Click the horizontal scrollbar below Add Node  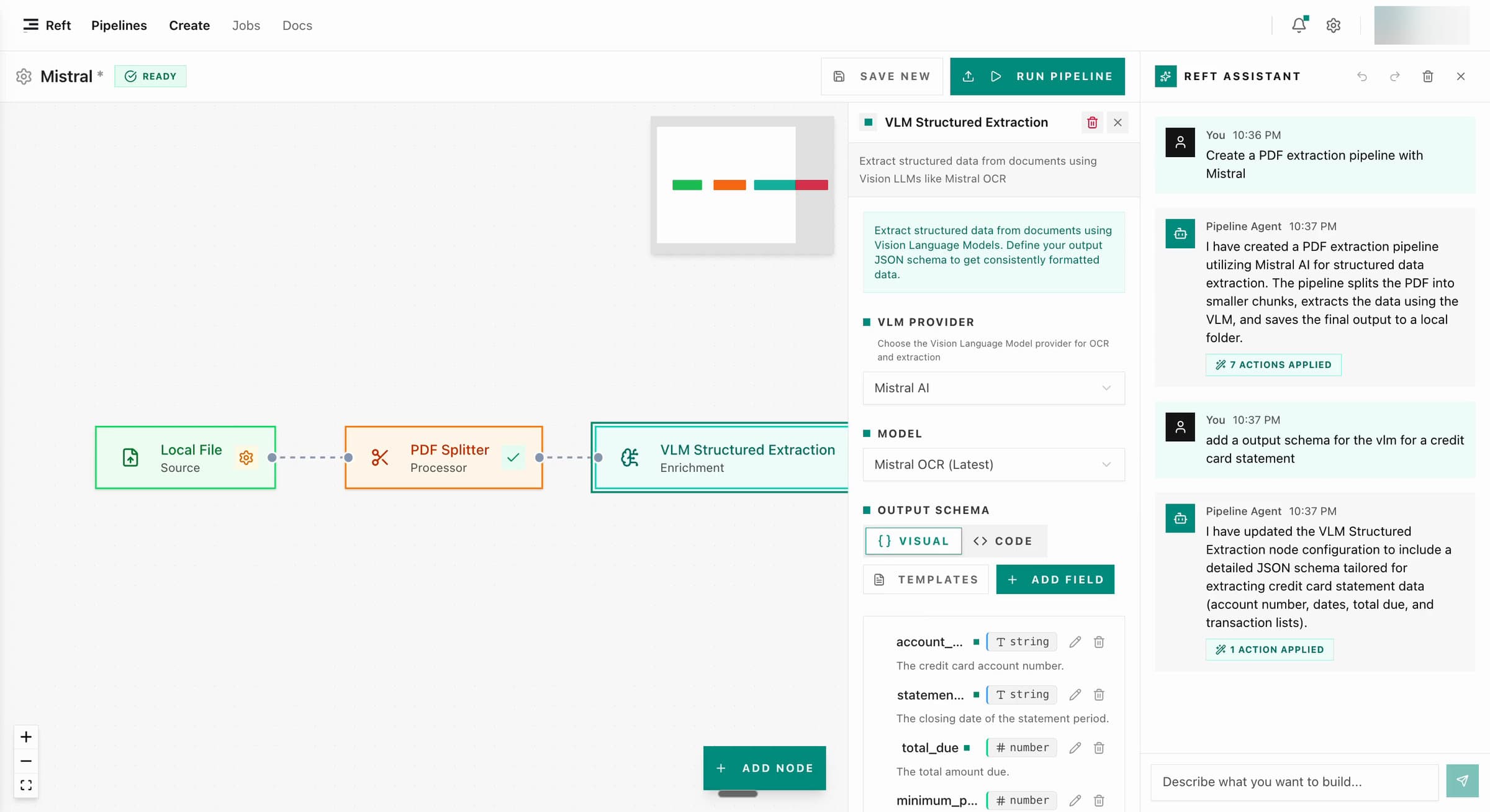738,794
